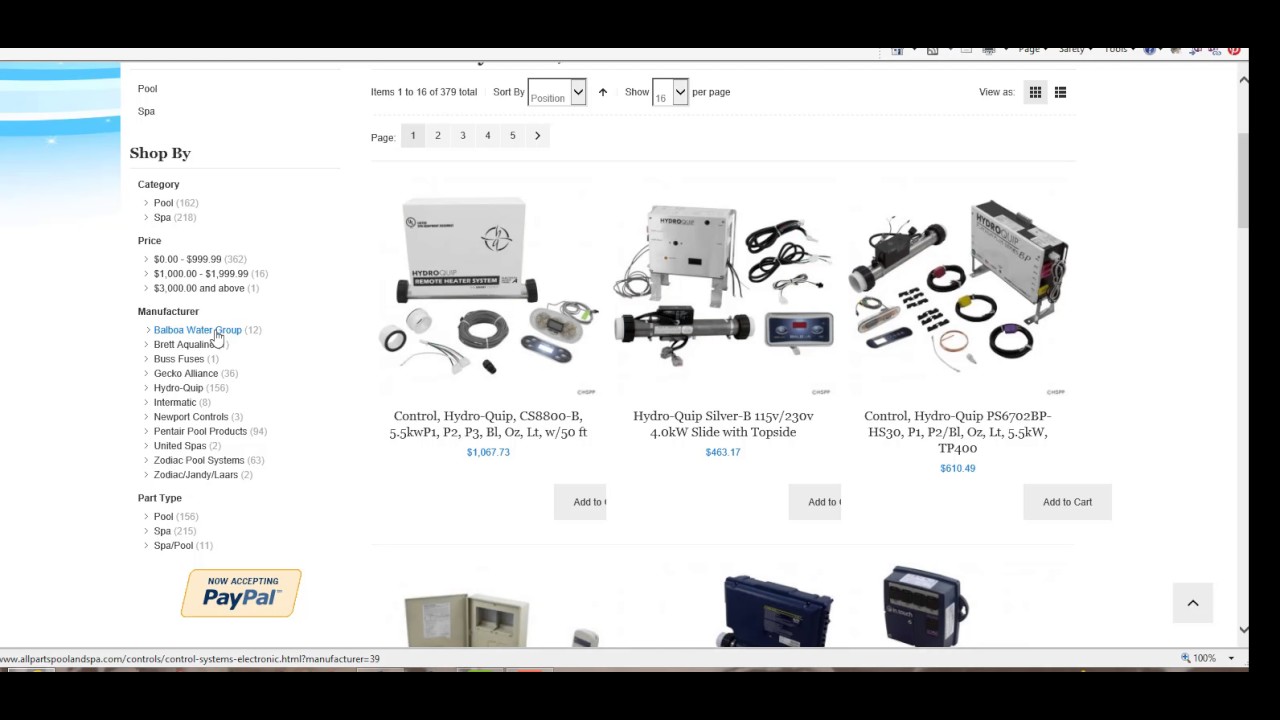This screenshot has width=1280, height=720.
Task: Go to next page arrow
Action: tap(537, 135)
